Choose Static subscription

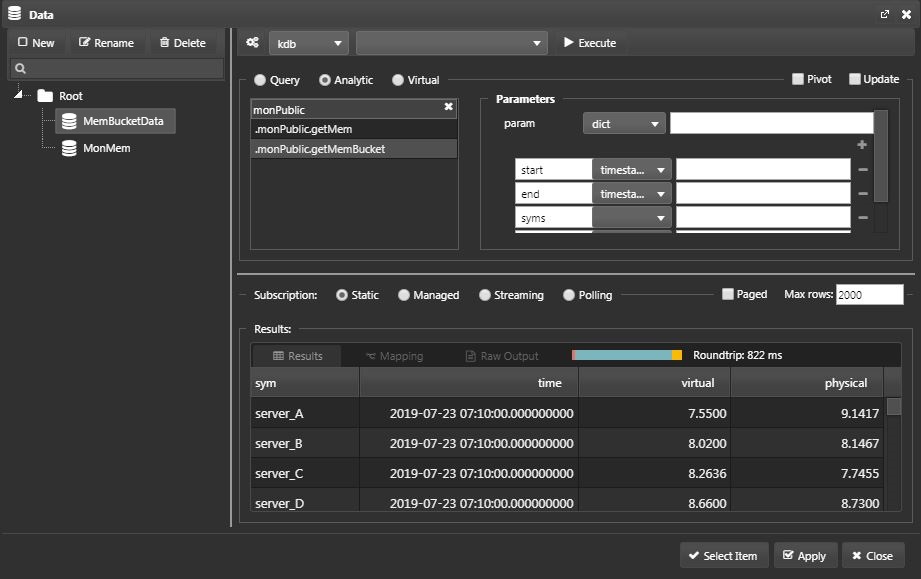click(341, 295)
